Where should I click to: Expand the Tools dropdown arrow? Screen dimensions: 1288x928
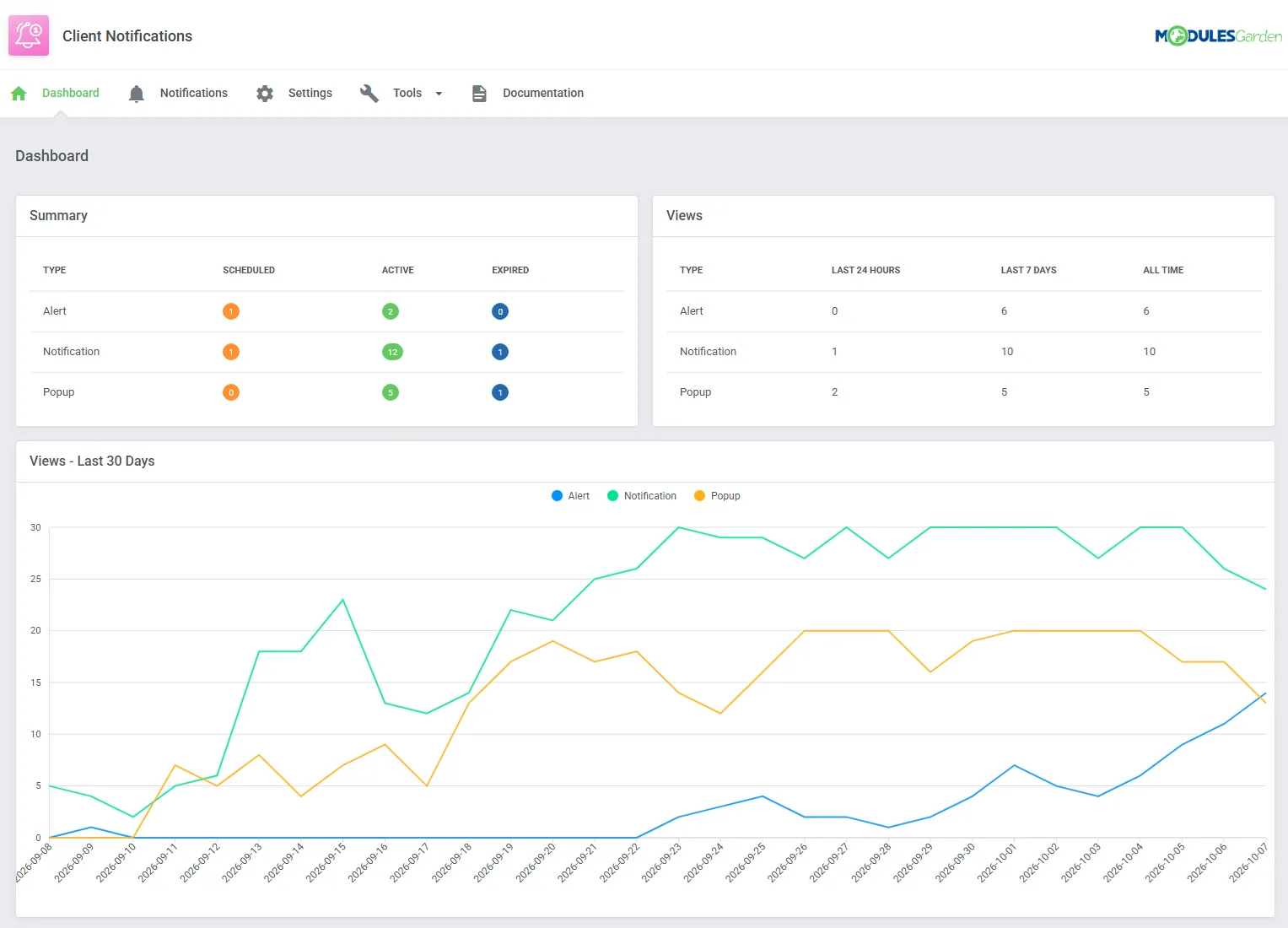[x=439, y=94]
